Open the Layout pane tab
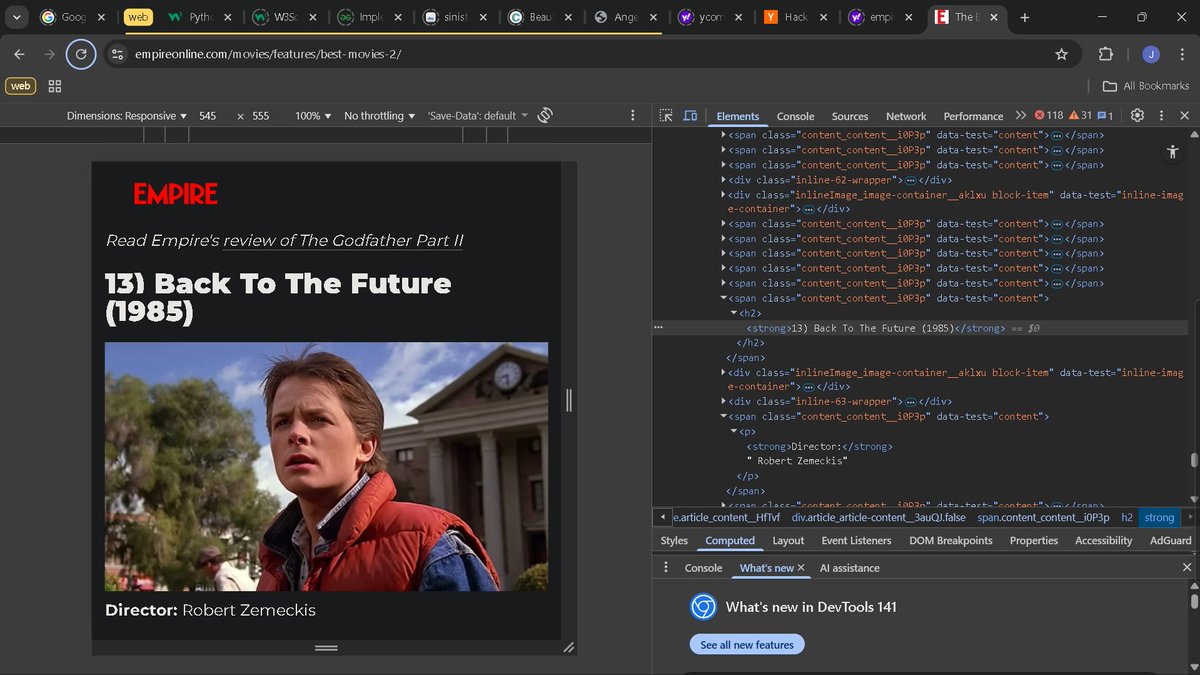 point(788,540)
